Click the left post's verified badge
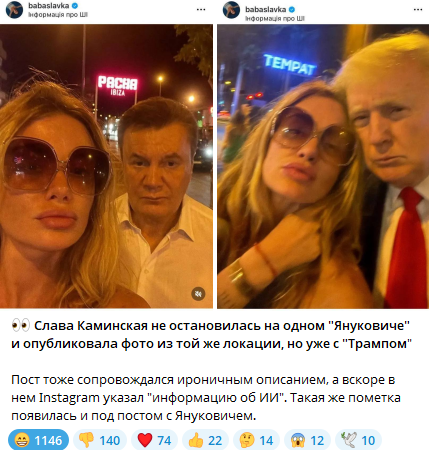Screen dimensions: 429x450 point(75,6)
